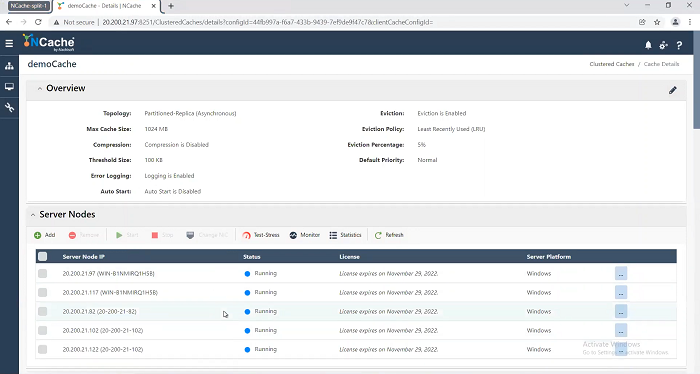Toggle the select-all nodes header checkbox
The width and height of the screenshot is (700, 374).
[42, 257]
